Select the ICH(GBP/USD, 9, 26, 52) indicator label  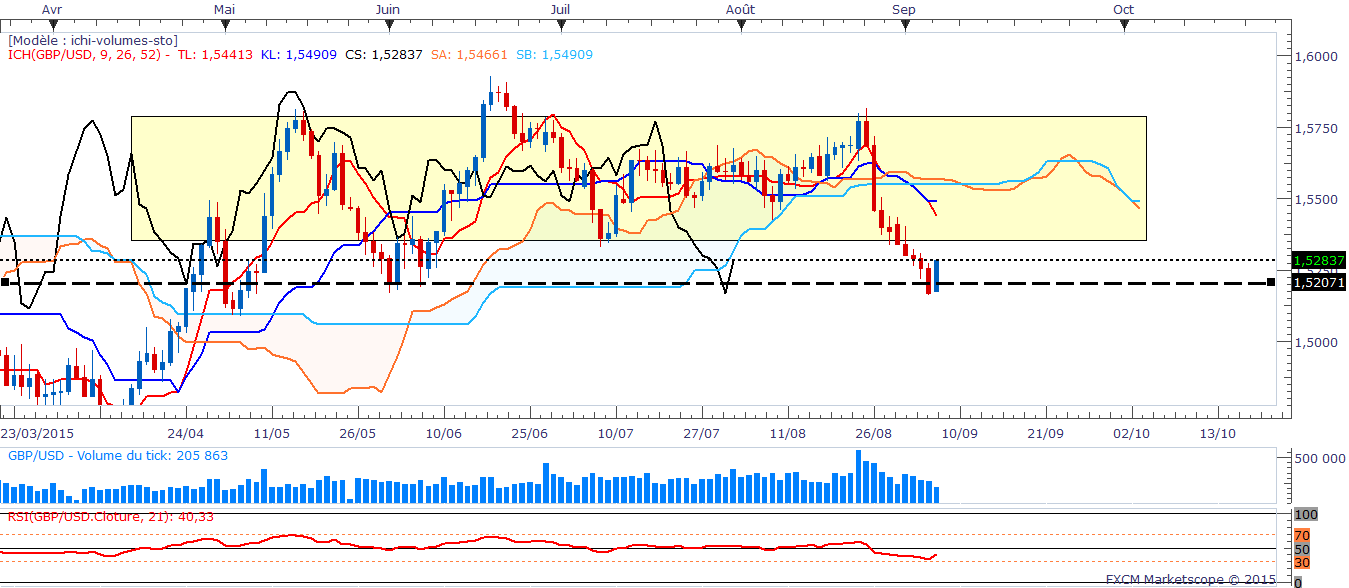coord(85,54)
